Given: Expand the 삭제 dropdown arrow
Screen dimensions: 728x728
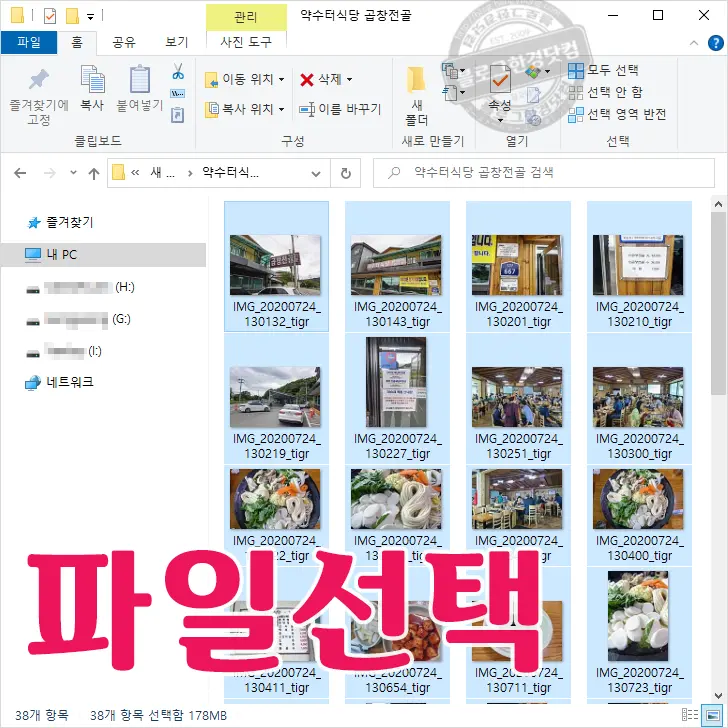Looking at the screenshot, I should tap(350, 79).
